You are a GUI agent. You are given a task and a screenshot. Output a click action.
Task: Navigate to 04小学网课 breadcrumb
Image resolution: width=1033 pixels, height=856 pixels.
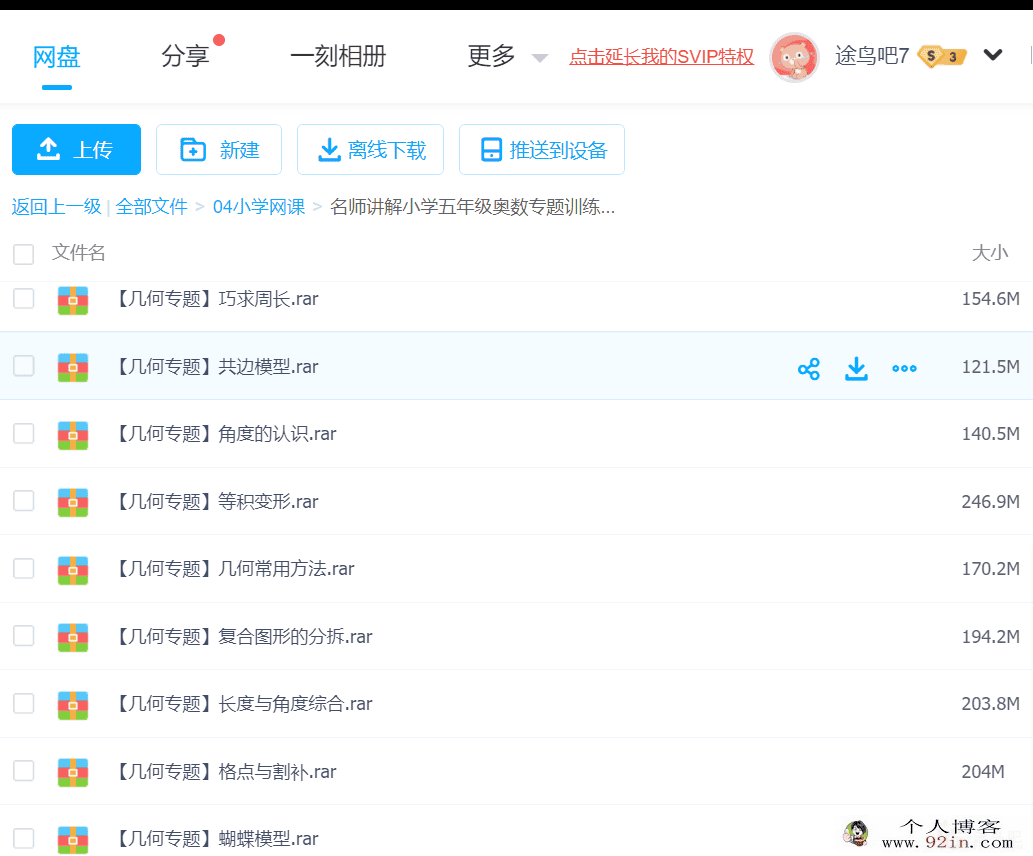(259, 207)
